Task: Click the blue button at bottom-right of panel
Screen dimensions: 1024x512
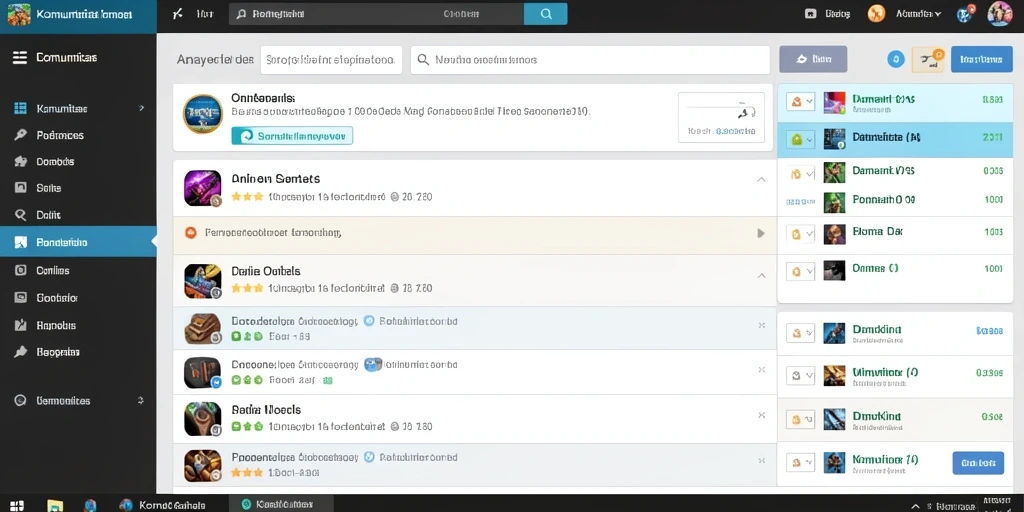Action: pos(978,462)
